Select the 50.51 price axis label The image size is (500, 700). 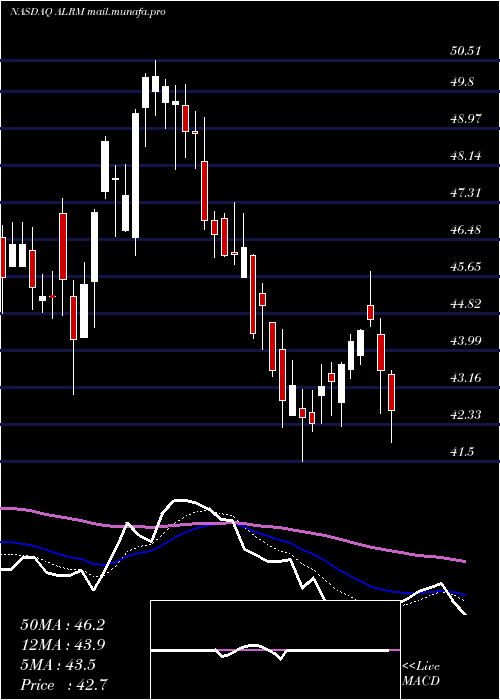(465, 51)
